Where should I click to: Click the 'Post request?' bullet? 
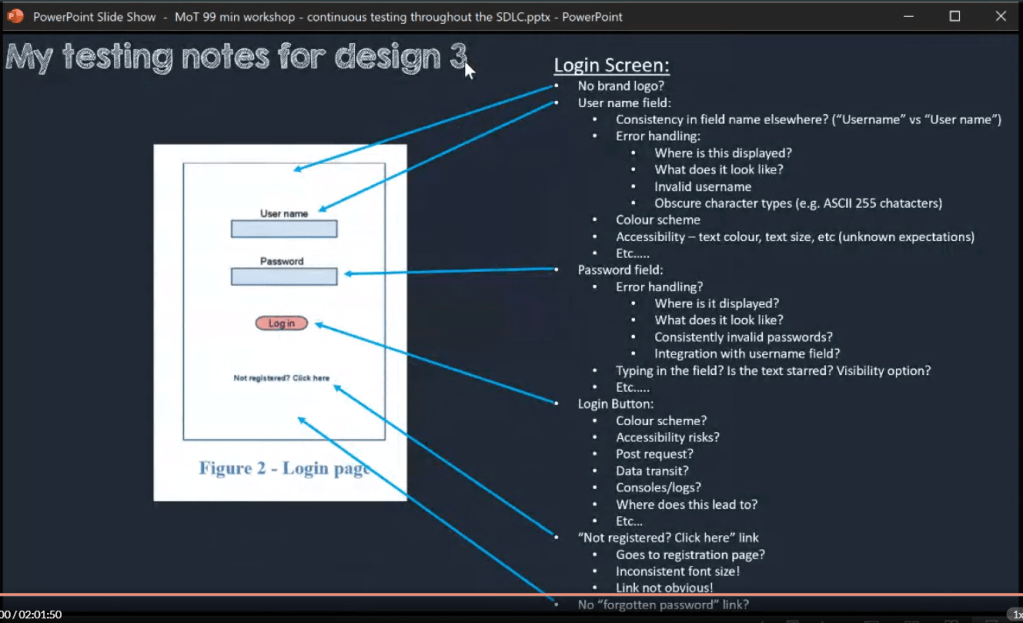tap(654, 454)
